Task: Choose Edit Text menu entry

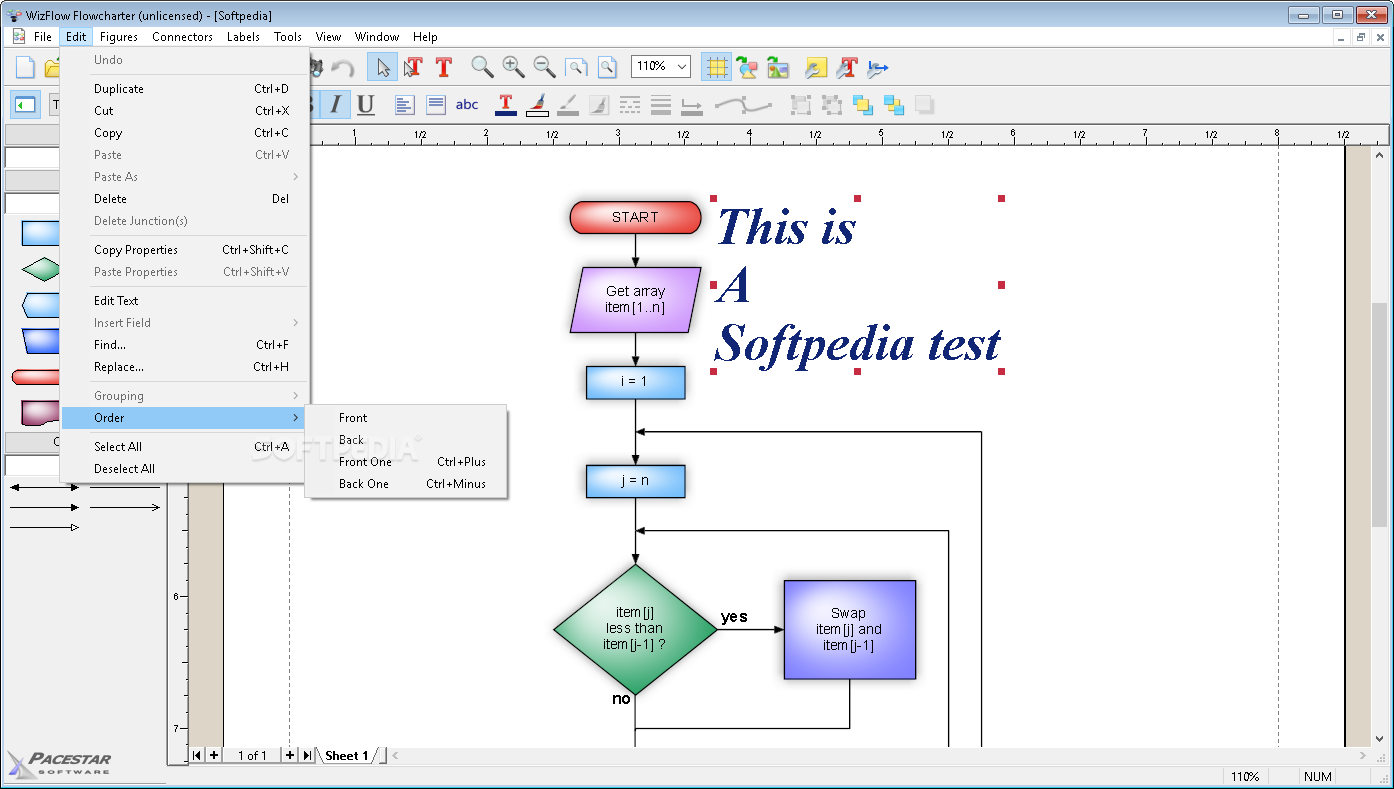Action: coord(185,301)
